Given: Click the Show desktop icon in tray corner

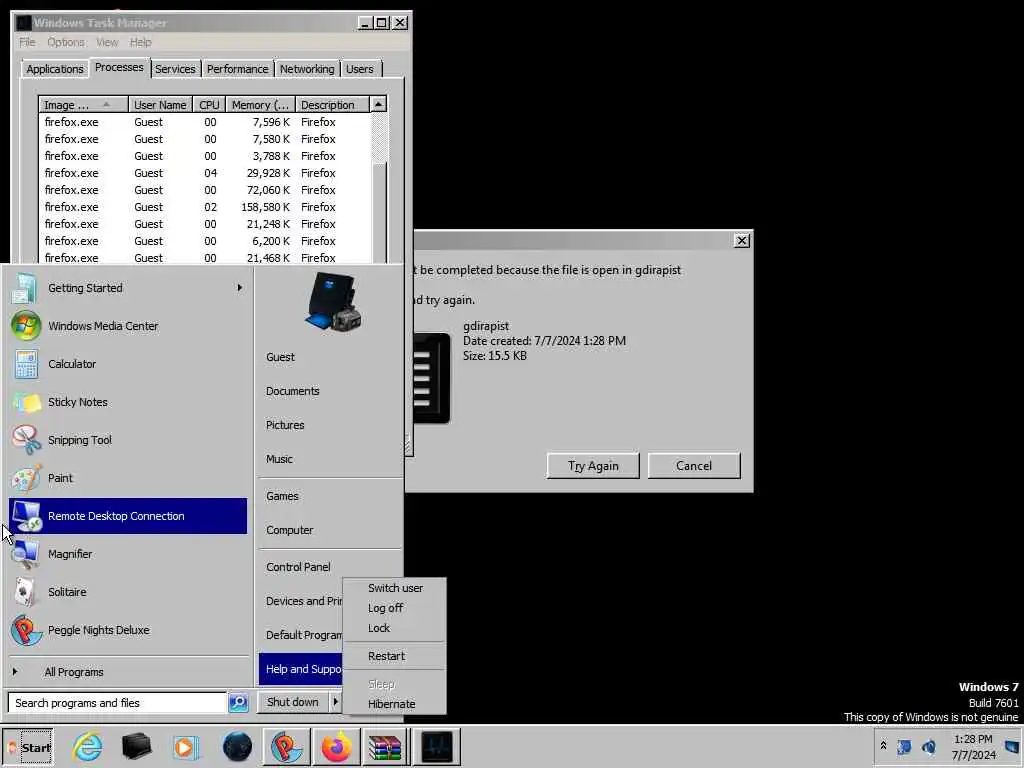Looking at the screenshot, I should (1013, 746).
